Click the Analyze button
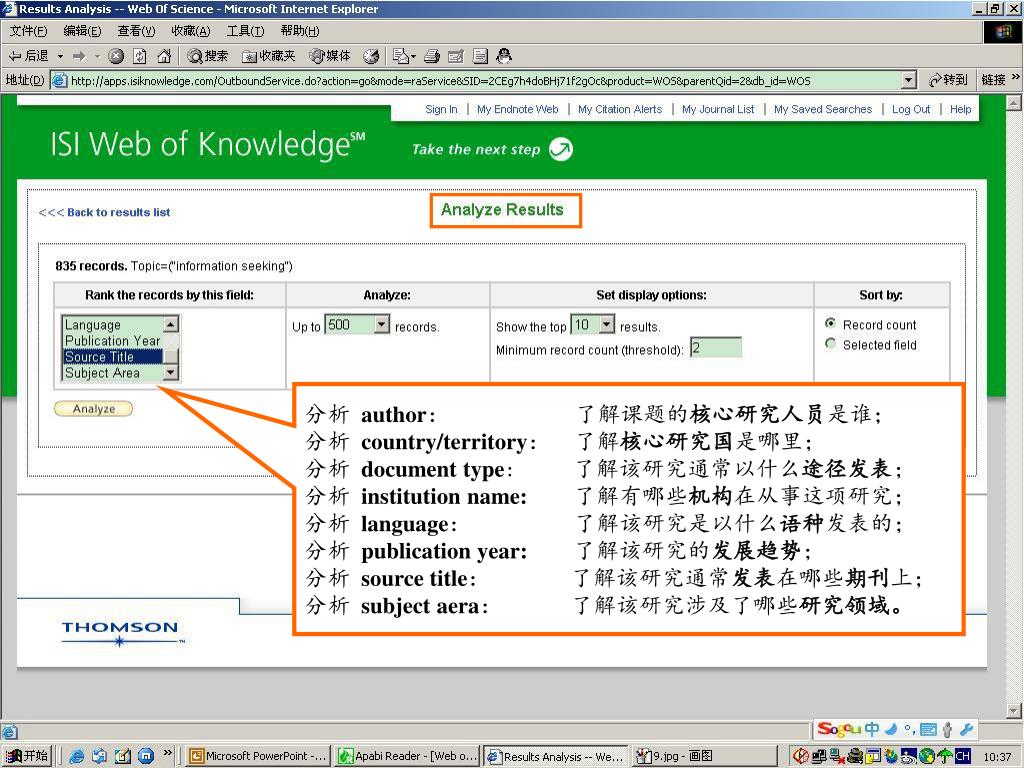Screen dimensions: 1024x768 tap(93, 409)
